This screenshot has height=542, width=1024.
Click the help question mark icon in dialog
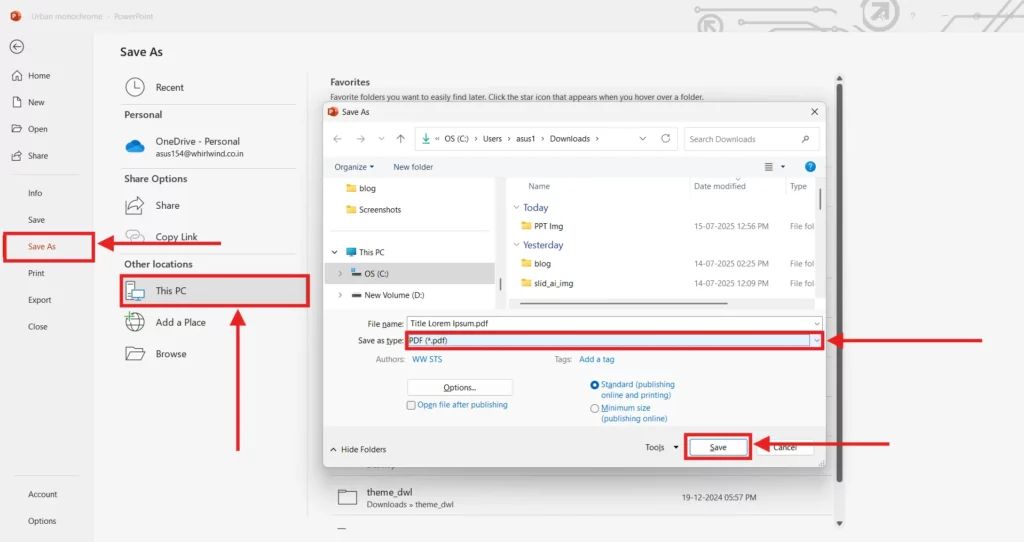810,167
